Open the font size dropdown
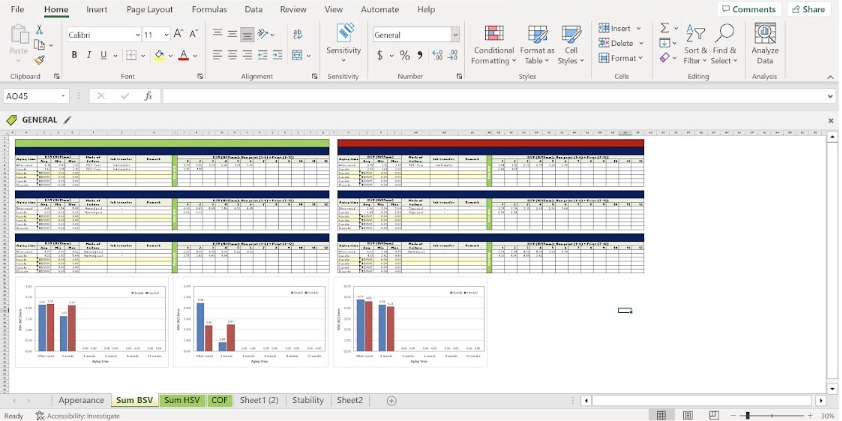The height and width of the screenshot is (421, 842). [x=166, y=35]
